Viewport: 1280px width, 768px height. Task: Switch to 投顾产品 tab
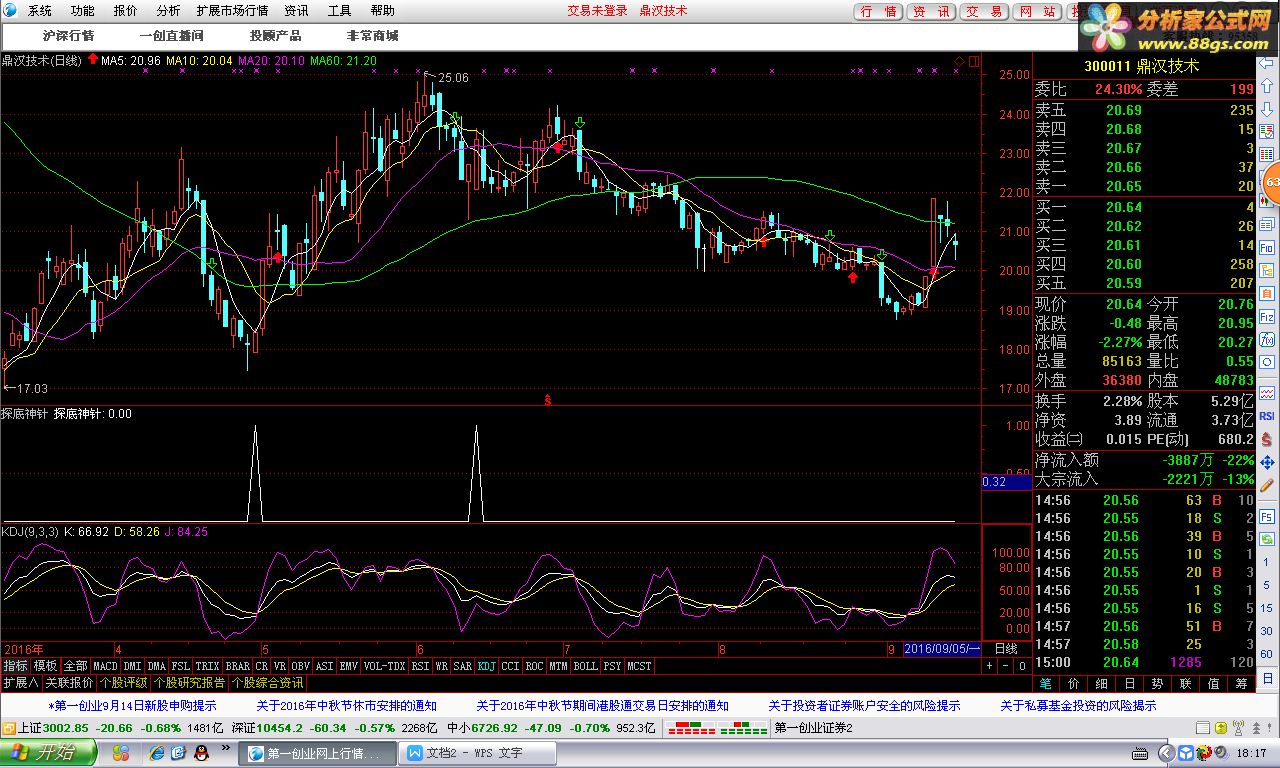[x=276, y=36]
